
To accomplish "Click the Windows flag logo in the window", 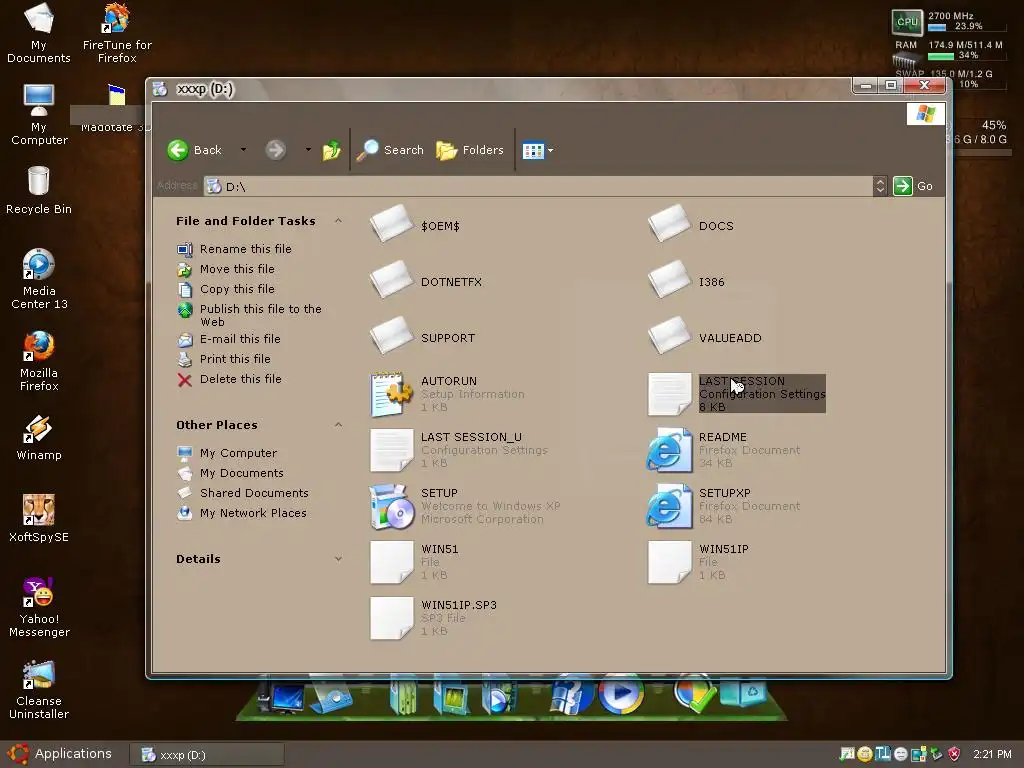I will pos(925,114).
